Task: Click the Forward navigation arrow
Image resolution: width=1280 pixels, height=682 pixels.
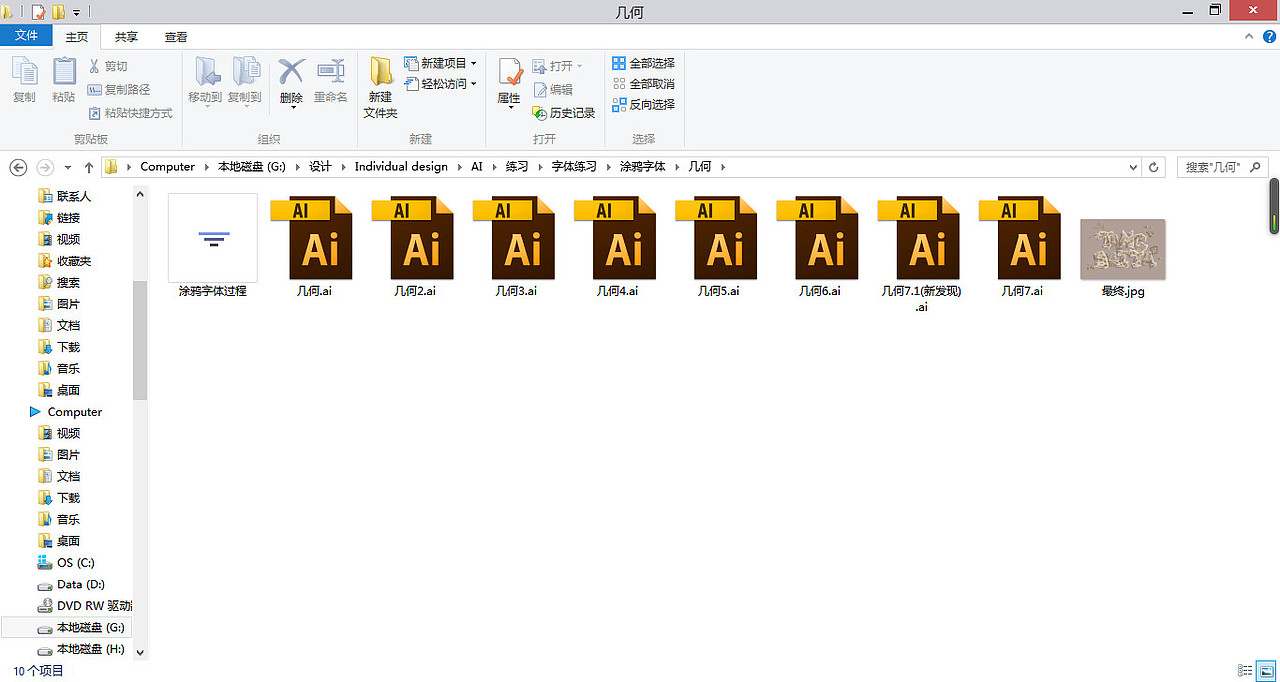Action: [x=45, y=167]
